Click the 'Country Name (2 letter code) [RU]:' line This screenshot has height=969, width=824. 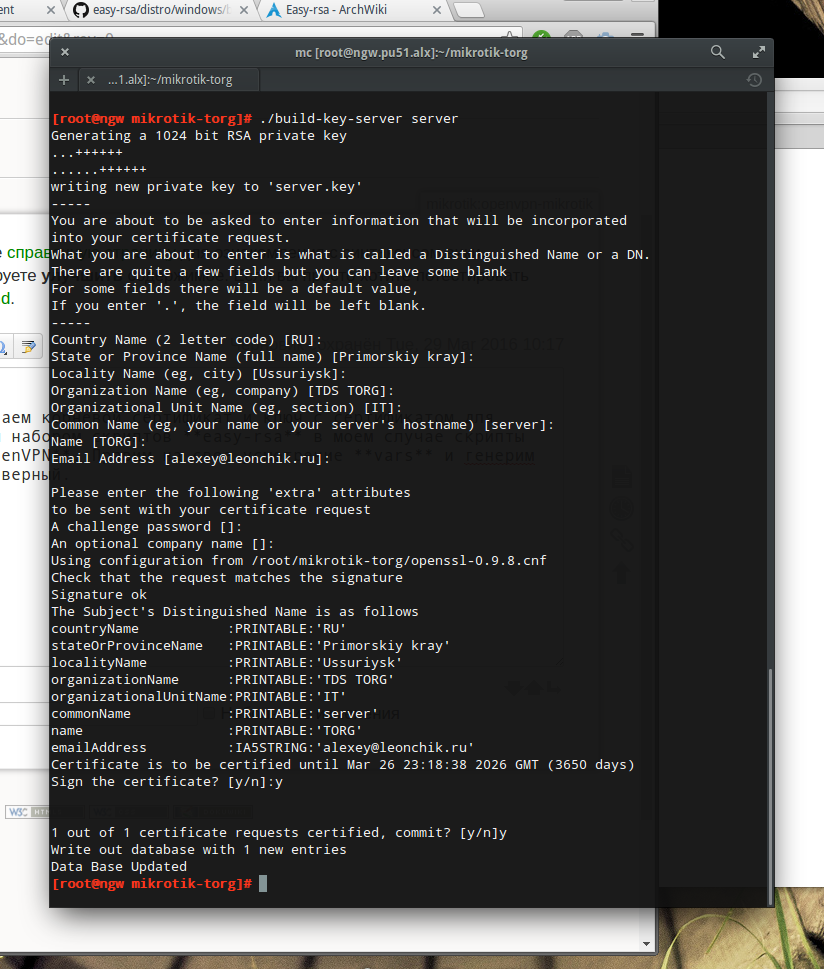coord(187,340)
